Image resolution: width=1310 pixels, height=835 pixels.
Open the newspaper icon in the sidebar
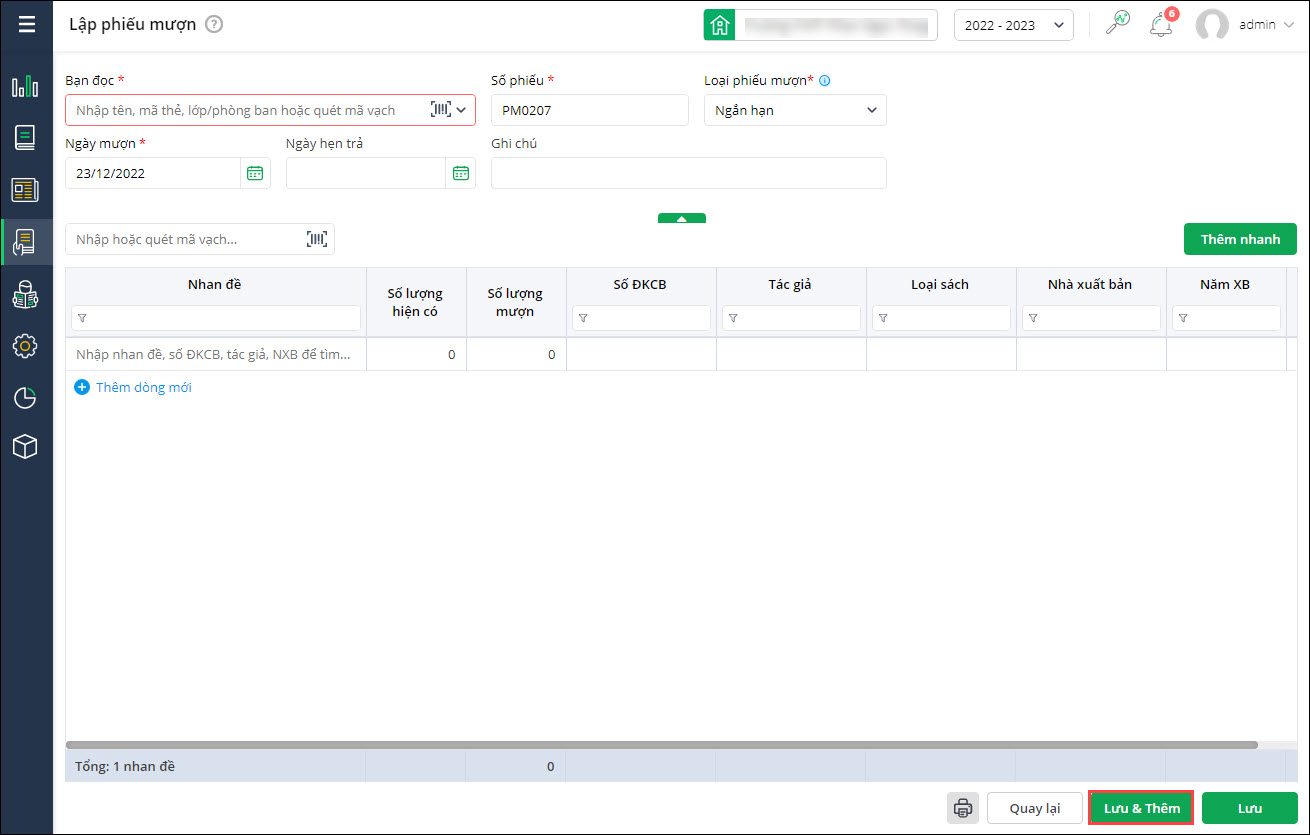click(x=25, y=190)
